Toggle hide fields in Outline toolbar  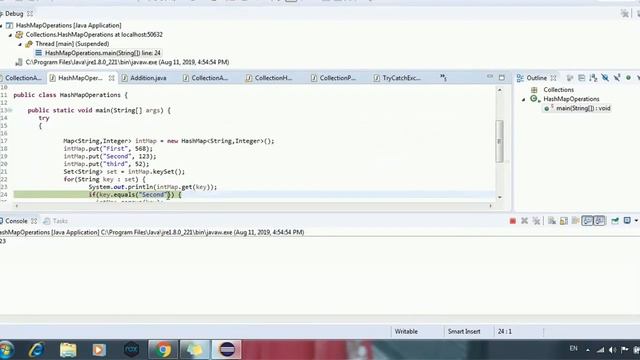click(605, 78)
